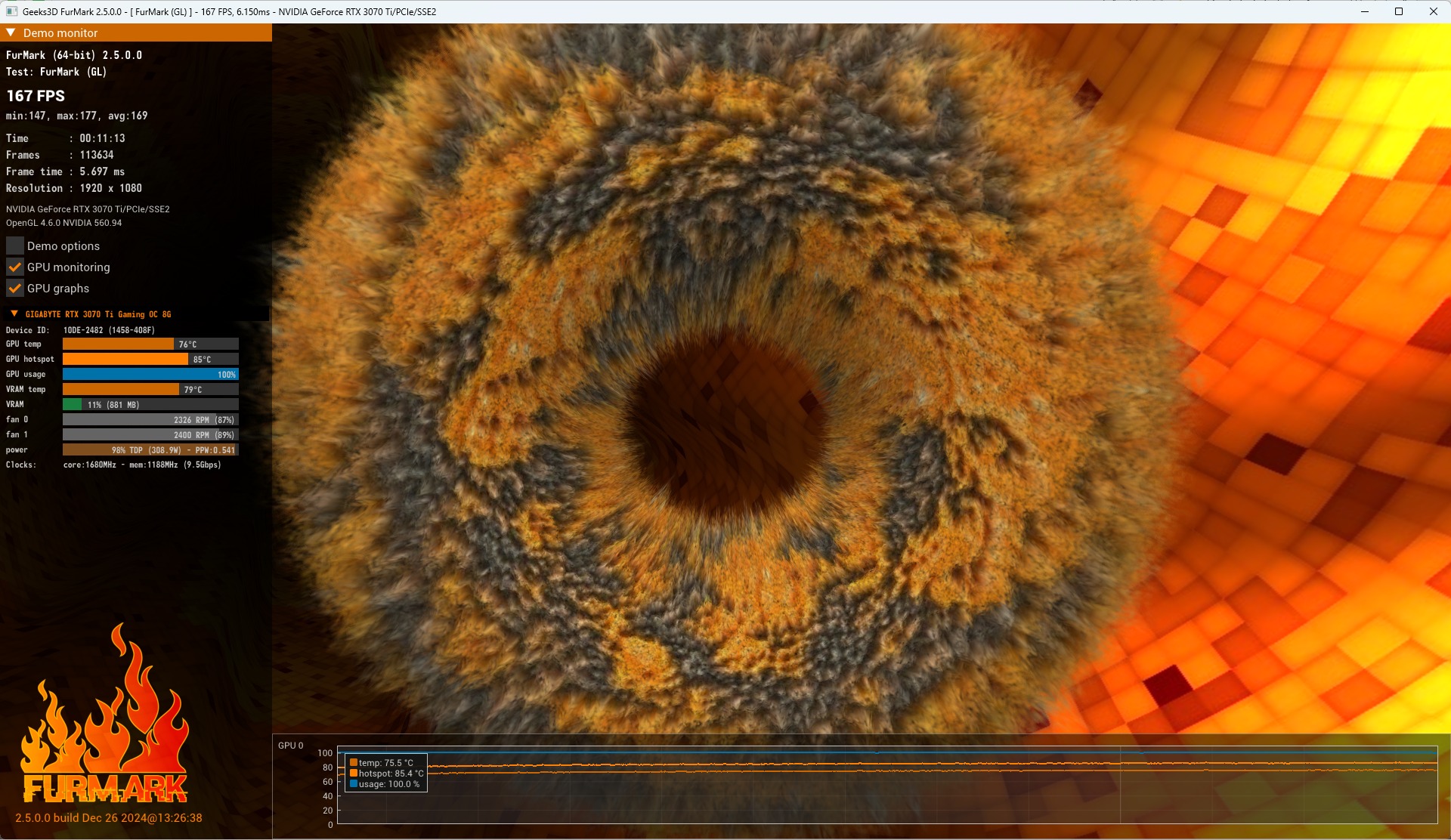
Task: Click the GPU hotspot 85°C bar
Action: (150, 359)
